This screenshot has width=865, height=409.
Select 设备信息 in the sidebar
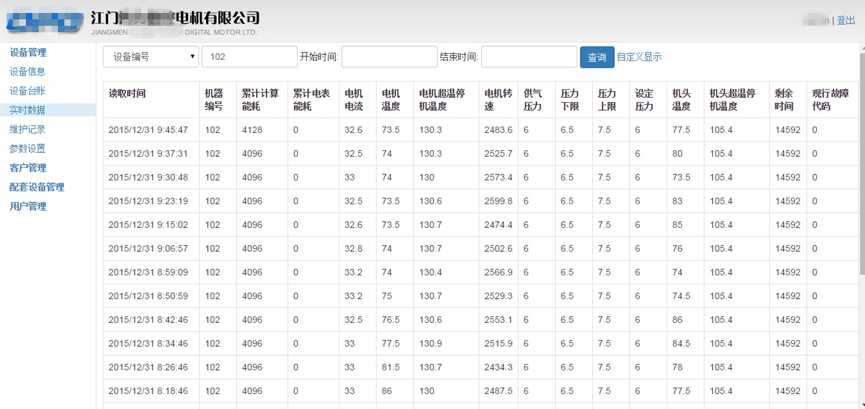(27, 72)
